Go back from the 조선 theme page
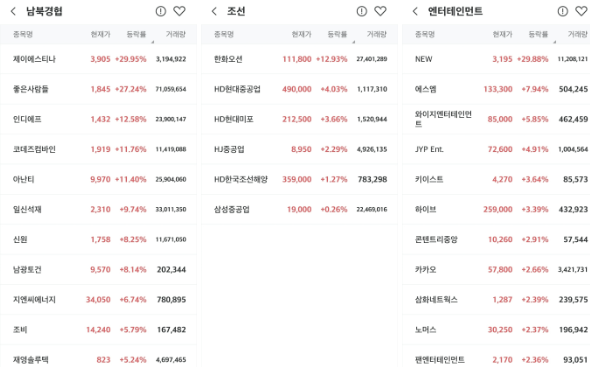 214,11
